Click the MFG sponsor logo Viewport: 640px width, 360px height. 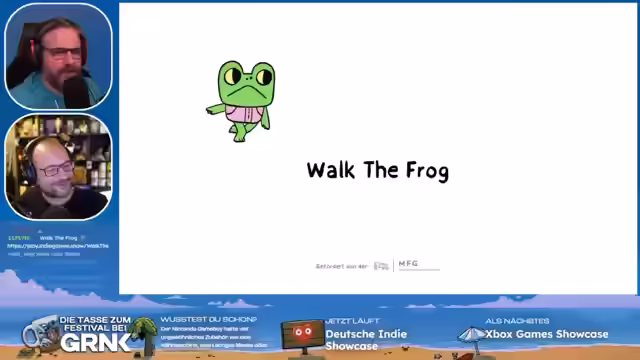418,264
